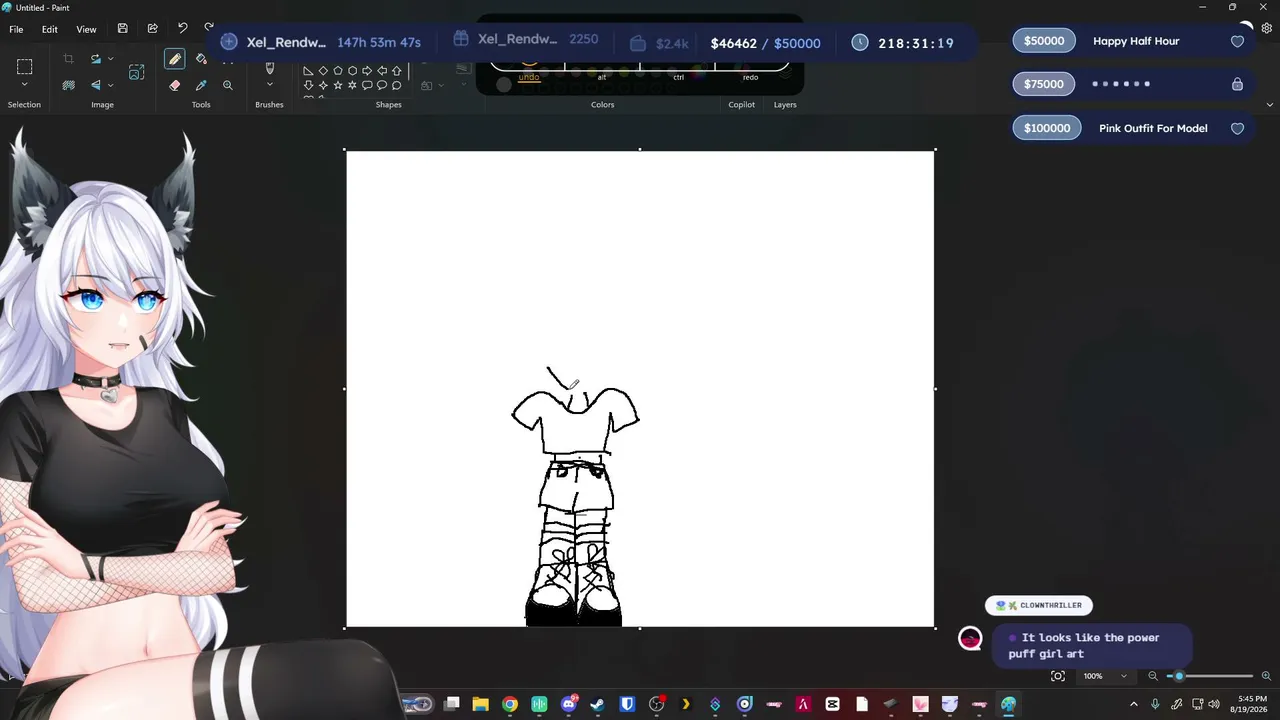The height and width of the screenshot is (720, 1280).
Task: Open the View menu
Action: coord(87,29)
